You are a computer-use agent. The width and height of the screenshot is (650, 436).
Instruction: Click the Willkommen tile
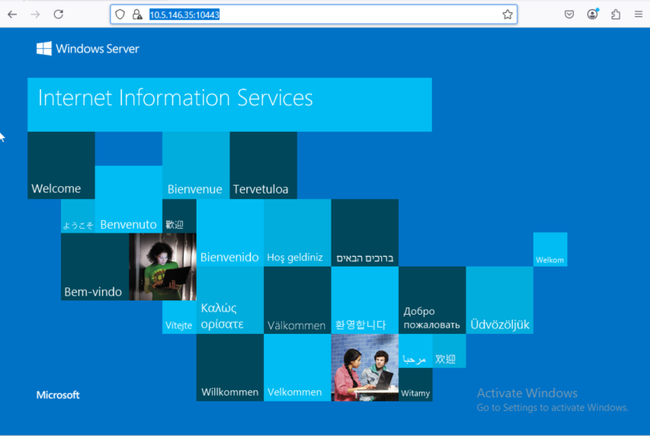pyautogui.click(x=230, y=368)
